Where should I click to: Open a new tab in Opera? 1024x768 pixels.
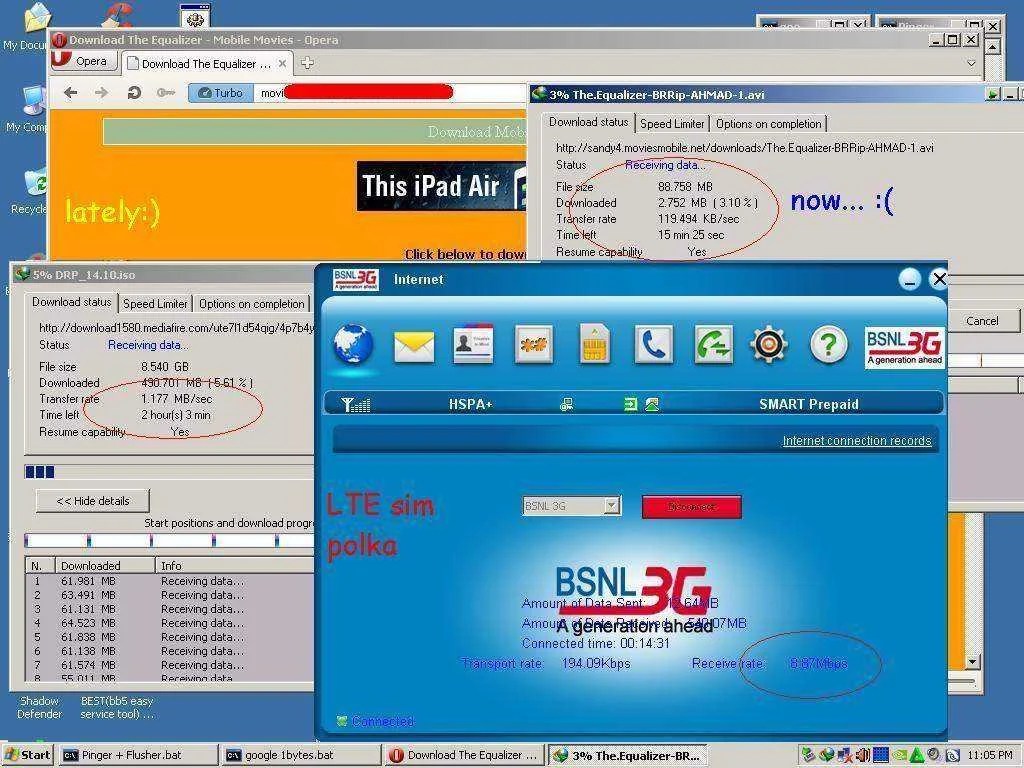(x=307, y=63)
